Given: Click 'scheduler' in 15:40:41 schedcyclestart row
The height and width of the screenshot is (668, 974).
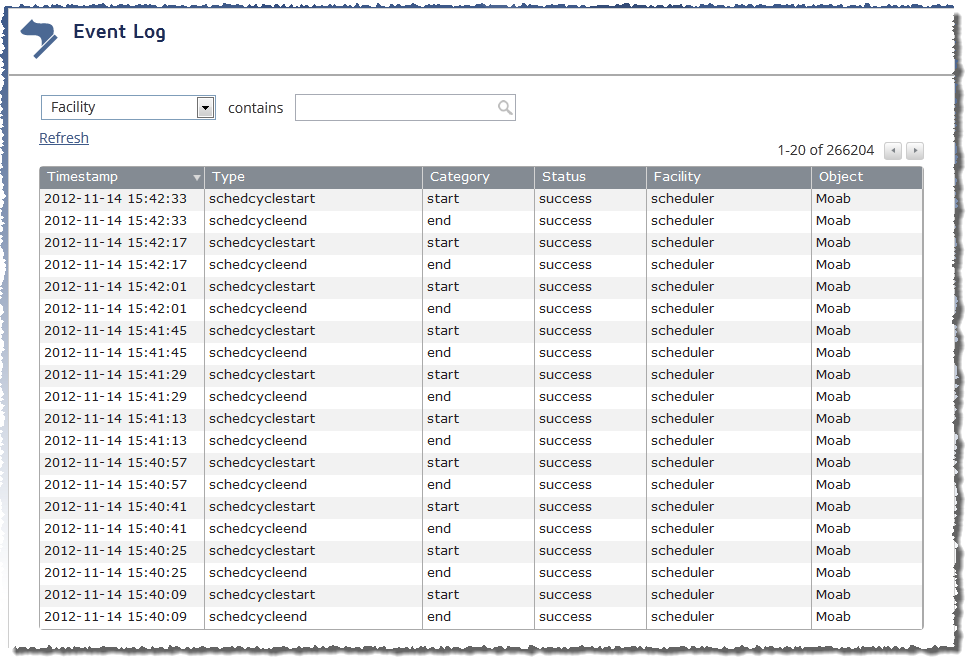Looking at the screenshot, I should point(682,507).
